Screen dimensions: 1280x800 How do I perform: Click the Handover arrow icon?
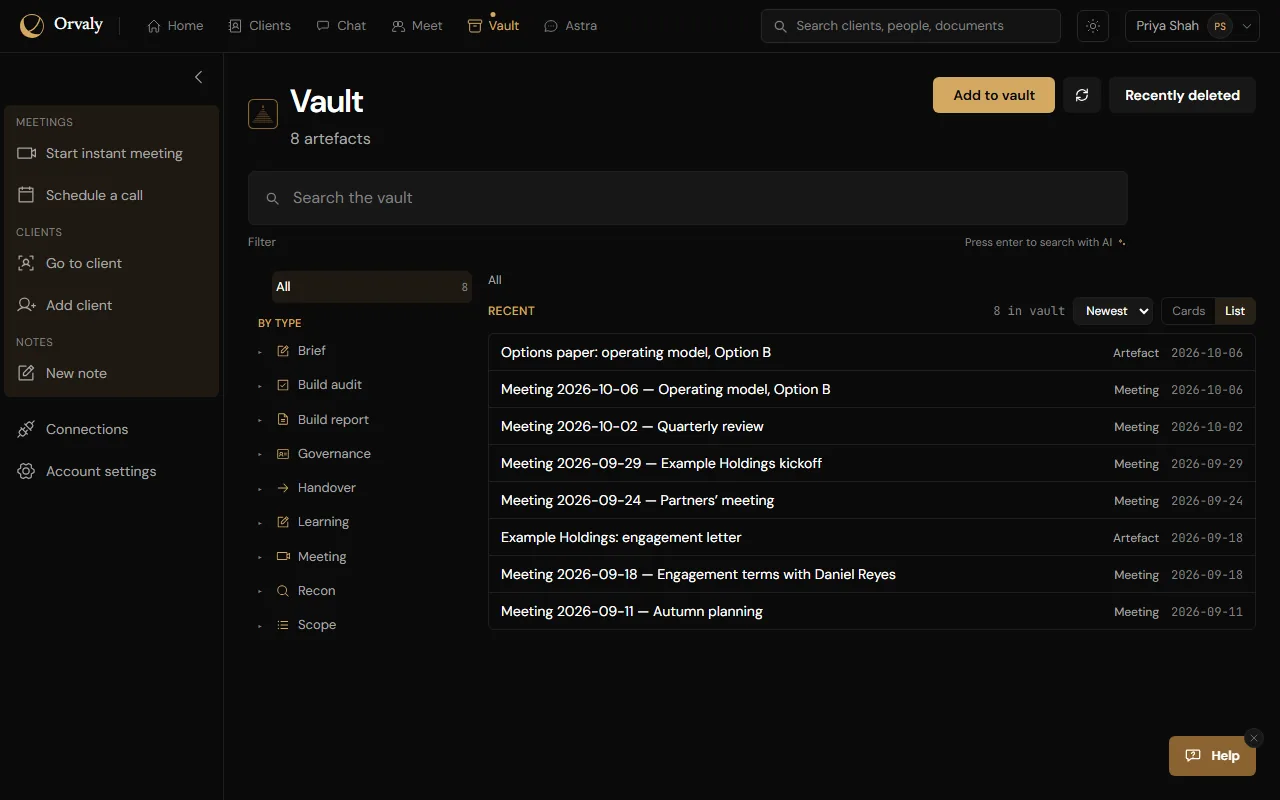click(283, 488)
